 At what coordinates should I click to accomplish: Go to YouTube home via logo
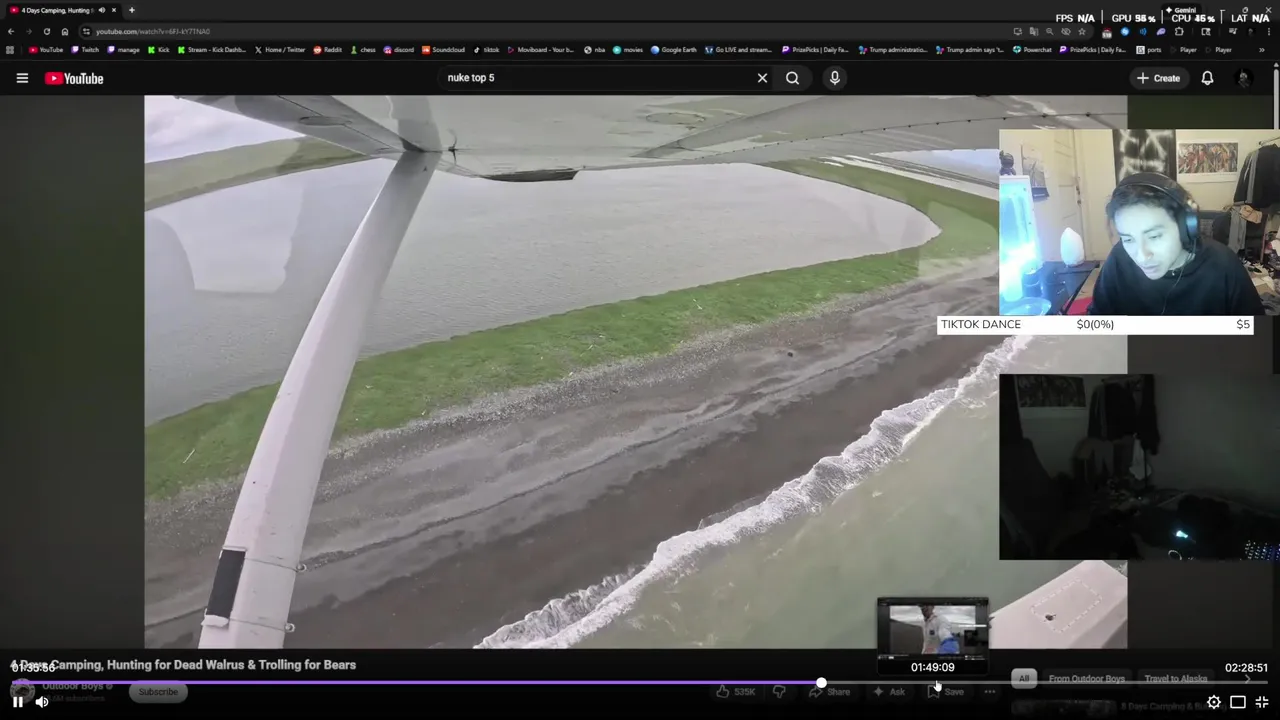tap(74, 78)
